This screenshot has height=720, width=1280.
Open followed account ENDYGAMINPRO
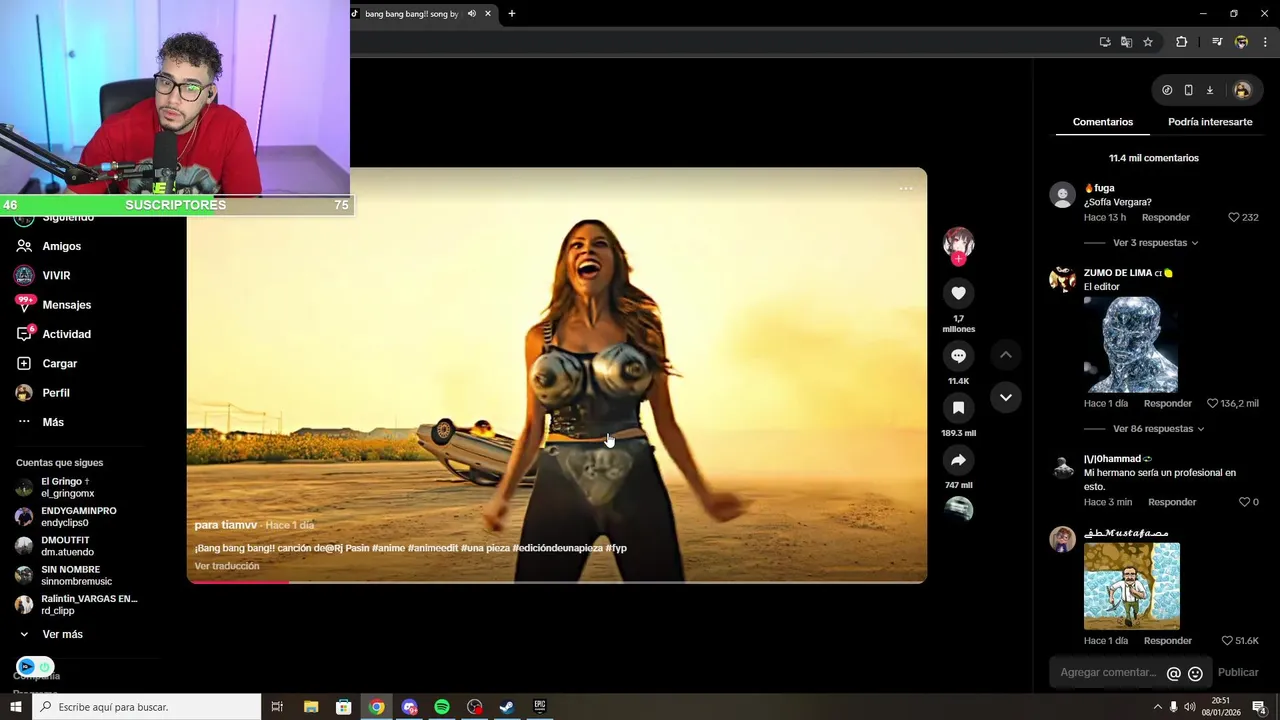[79, 517]
